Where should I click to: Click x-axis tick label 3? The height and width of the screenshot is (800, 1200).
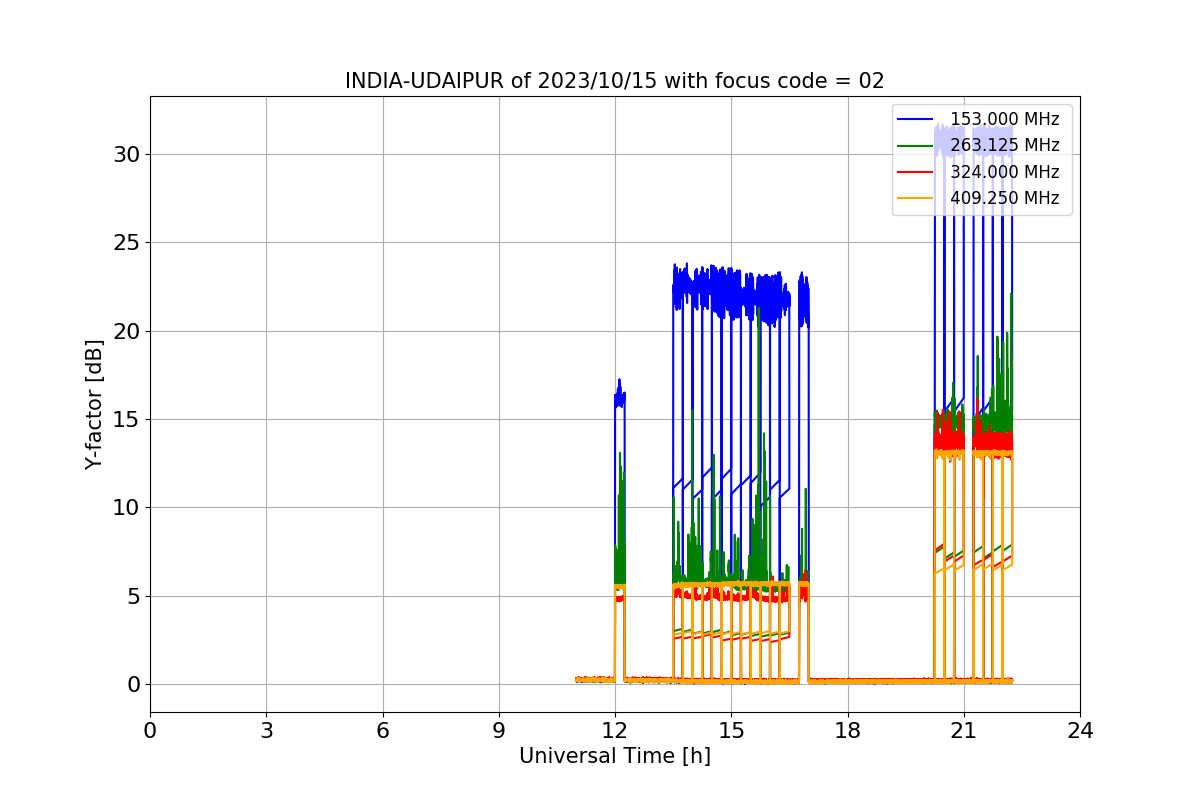266,730
